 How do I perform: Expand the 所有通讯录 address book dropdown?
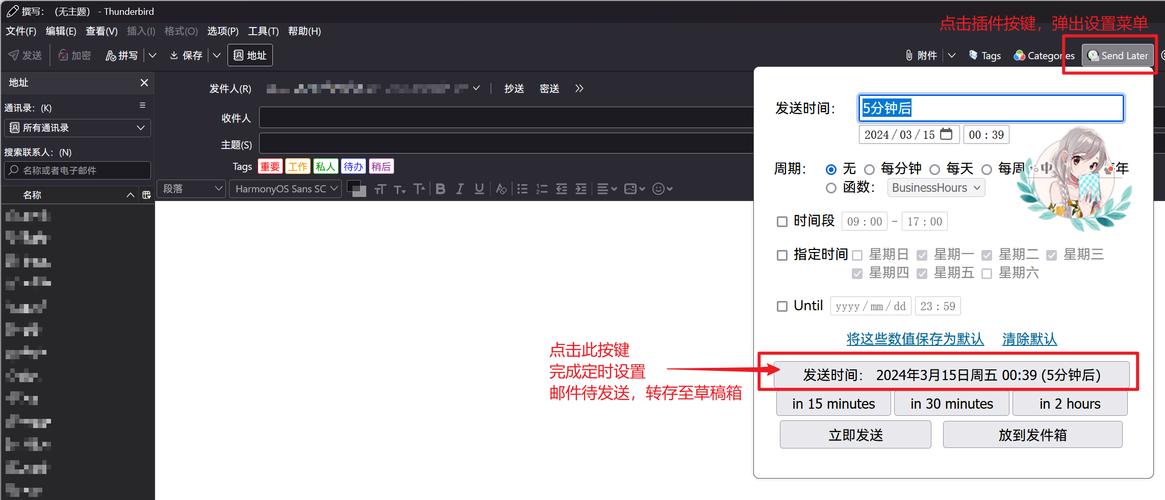click(77, 128)
